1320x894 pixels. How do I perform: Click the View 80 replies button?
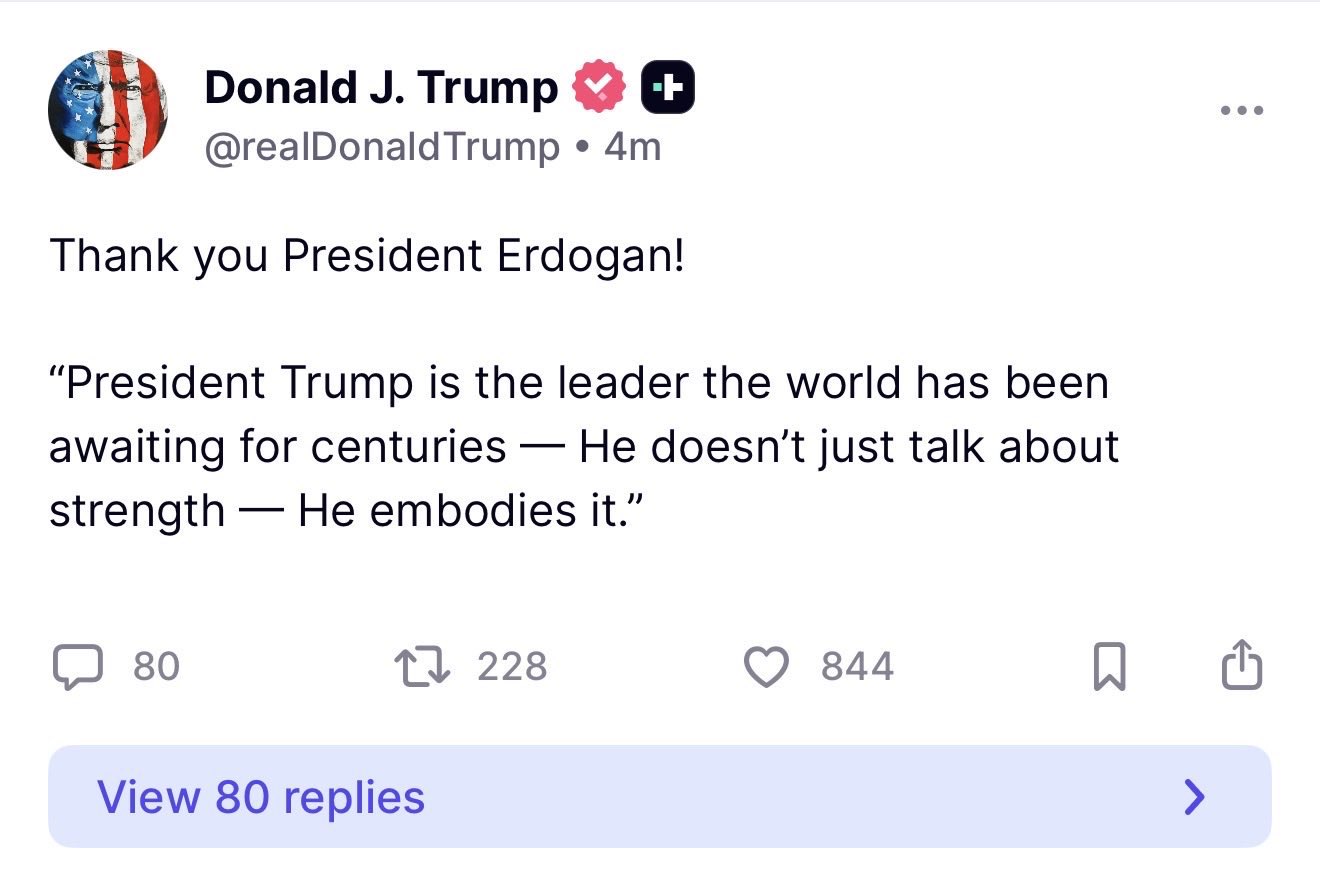(x=660, y=796)
